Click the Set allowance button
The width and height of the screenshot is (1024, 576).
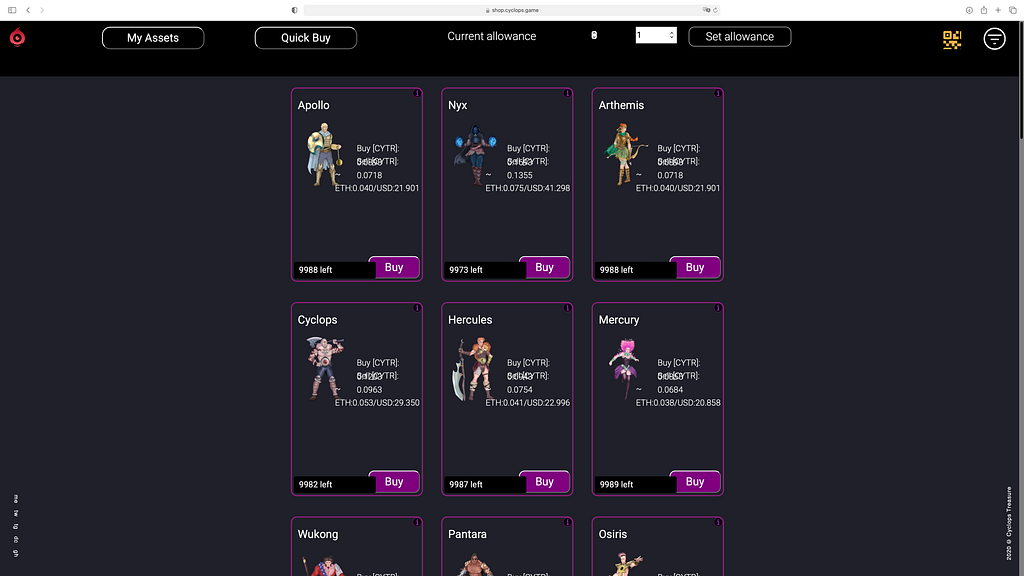(739, 37)
